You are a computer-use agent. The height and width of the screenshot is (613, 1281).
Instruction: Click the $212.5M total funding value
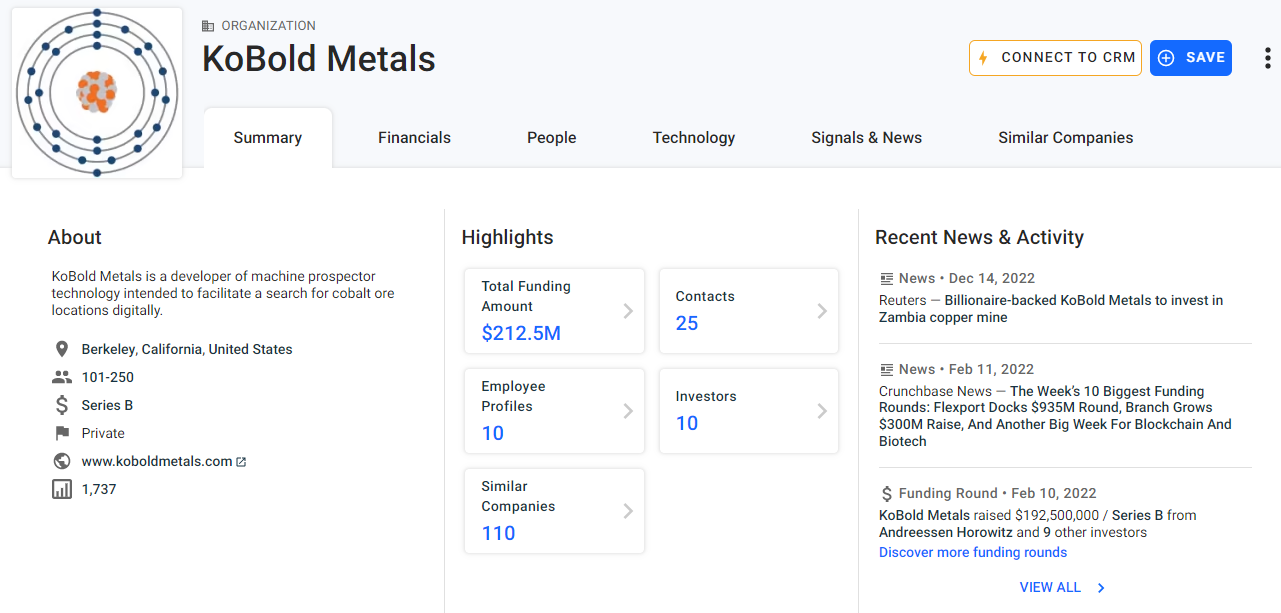(521, 333)
